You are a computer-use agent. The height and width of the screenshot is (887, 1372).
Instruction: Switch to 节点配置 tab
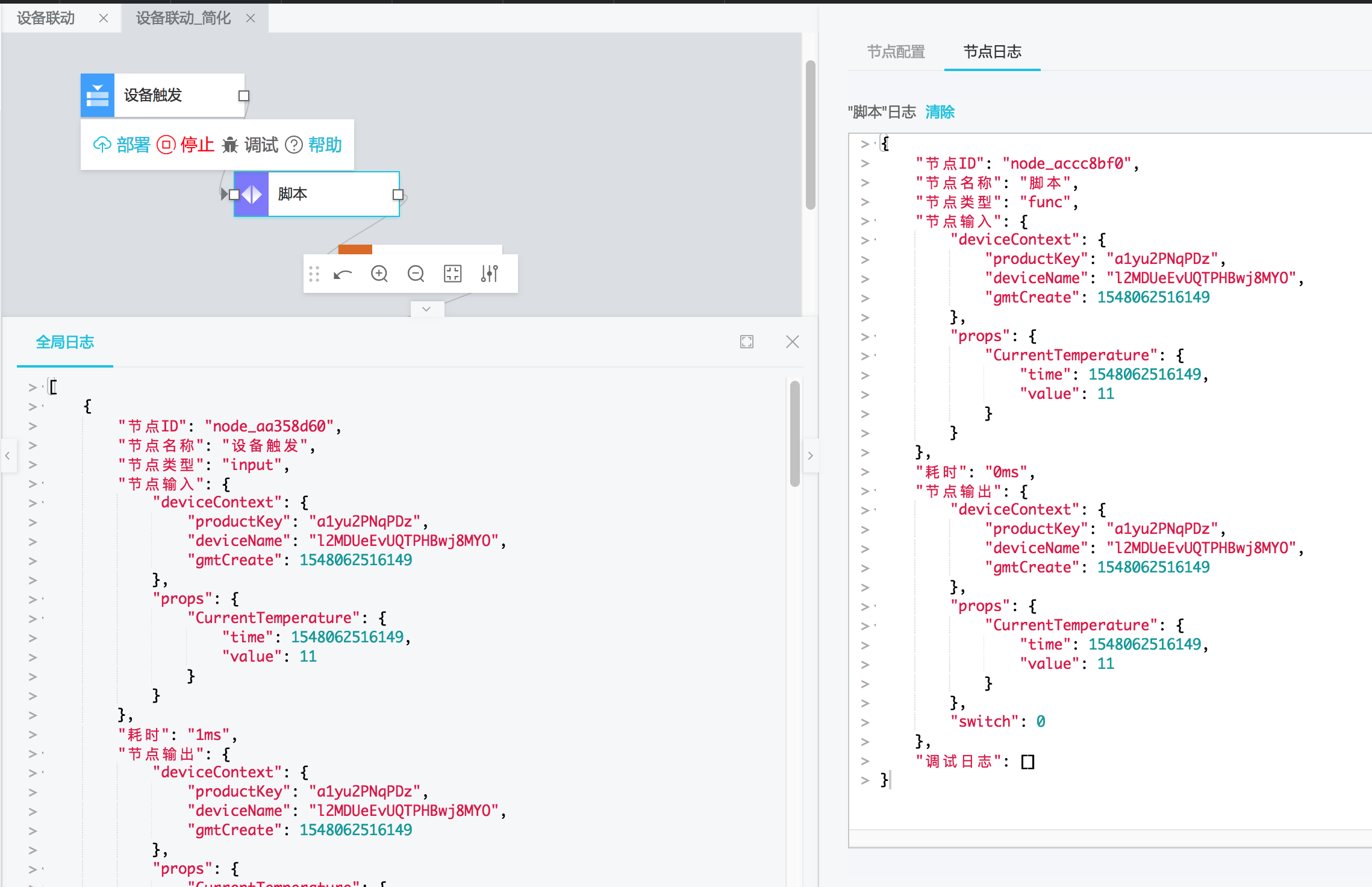click(896, 52)
